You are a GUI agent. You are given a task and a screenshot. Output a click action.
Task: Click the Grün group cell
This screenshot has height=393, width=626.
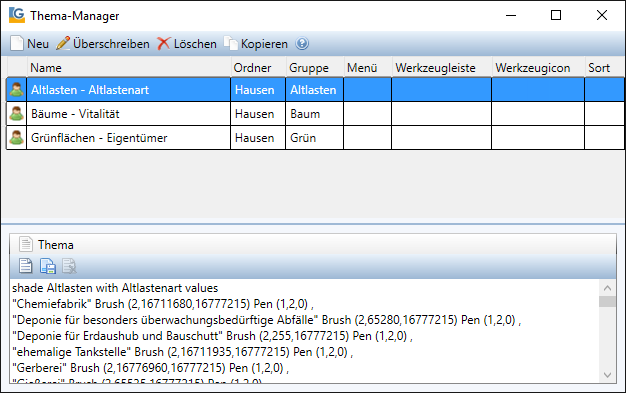(315, 138)
